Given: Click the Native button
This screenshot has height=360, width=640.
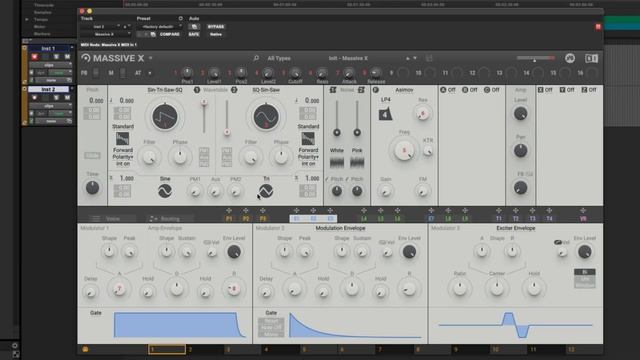Looking at the screenshot, I should pyautogui.click(x=216, y=34).
